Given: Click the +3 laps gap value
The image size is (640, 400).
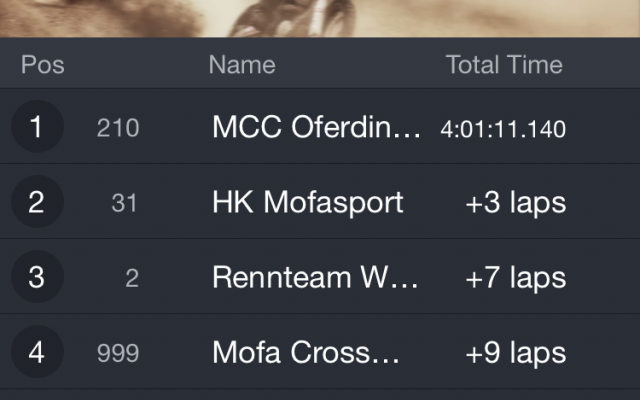Looking at the screenshot, I should (x=516, y=202).
